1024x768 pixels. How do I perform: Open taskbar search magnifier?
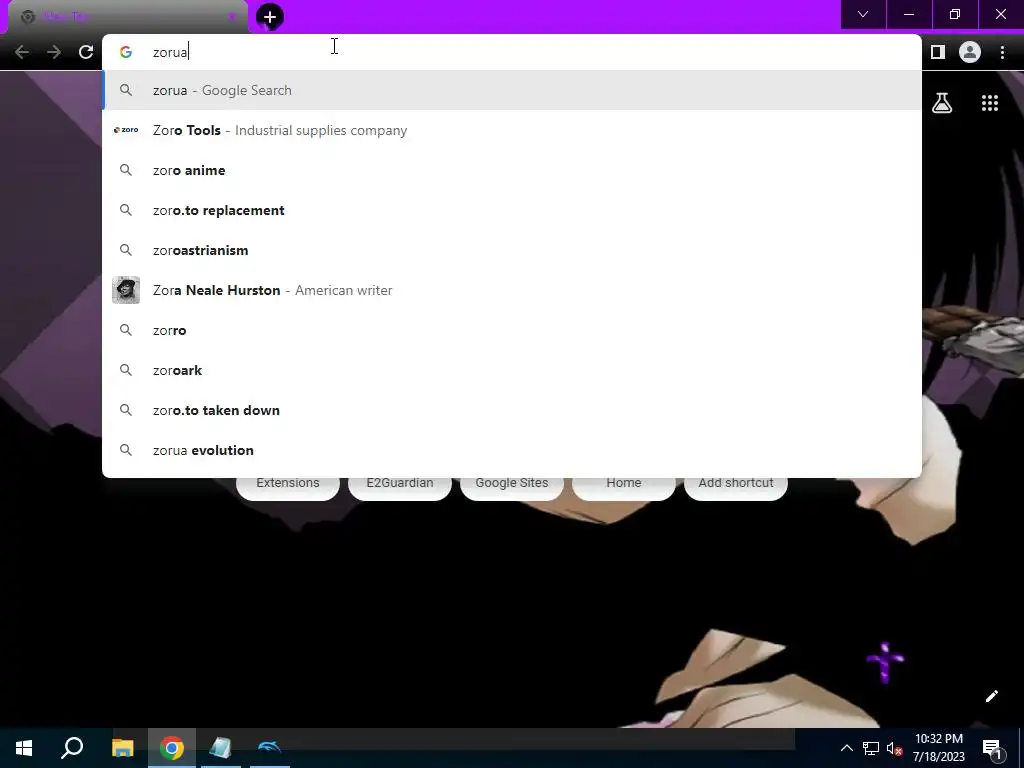(72, 748)
